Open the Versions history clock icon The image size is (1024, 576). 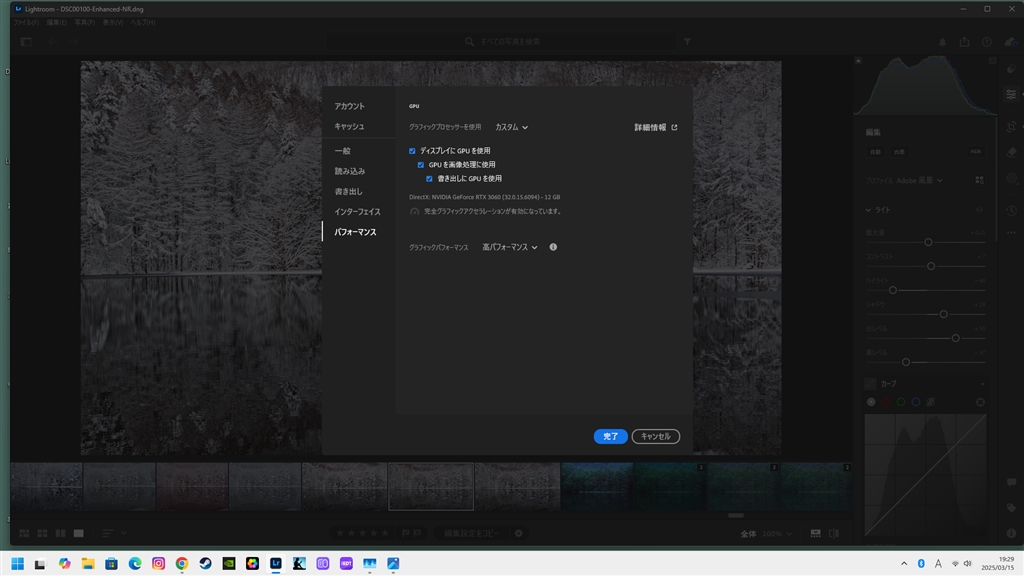click(x=1012, y=210)
